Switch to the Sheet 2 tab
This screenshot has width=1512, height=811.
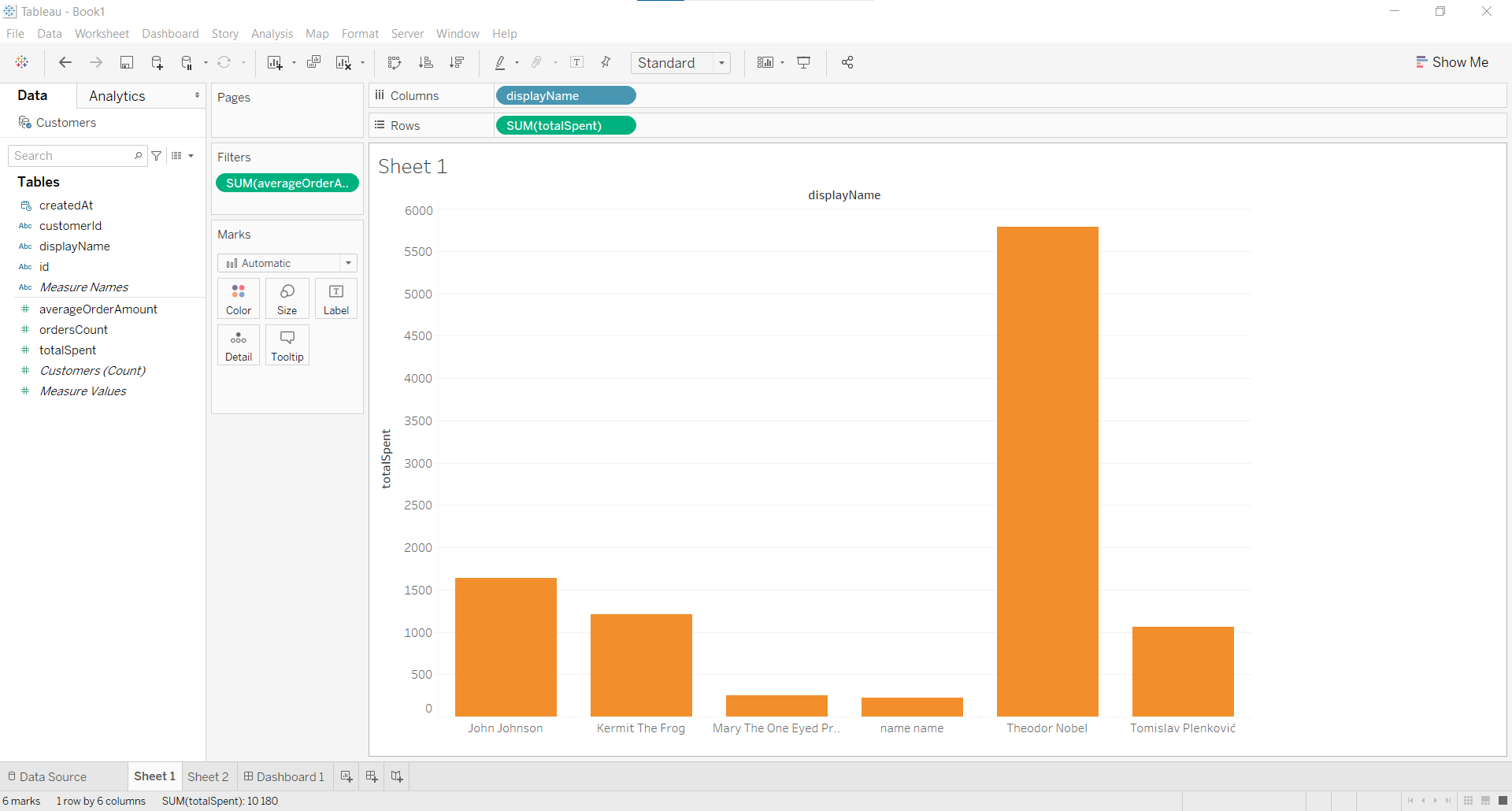click(x=208, y=776)
